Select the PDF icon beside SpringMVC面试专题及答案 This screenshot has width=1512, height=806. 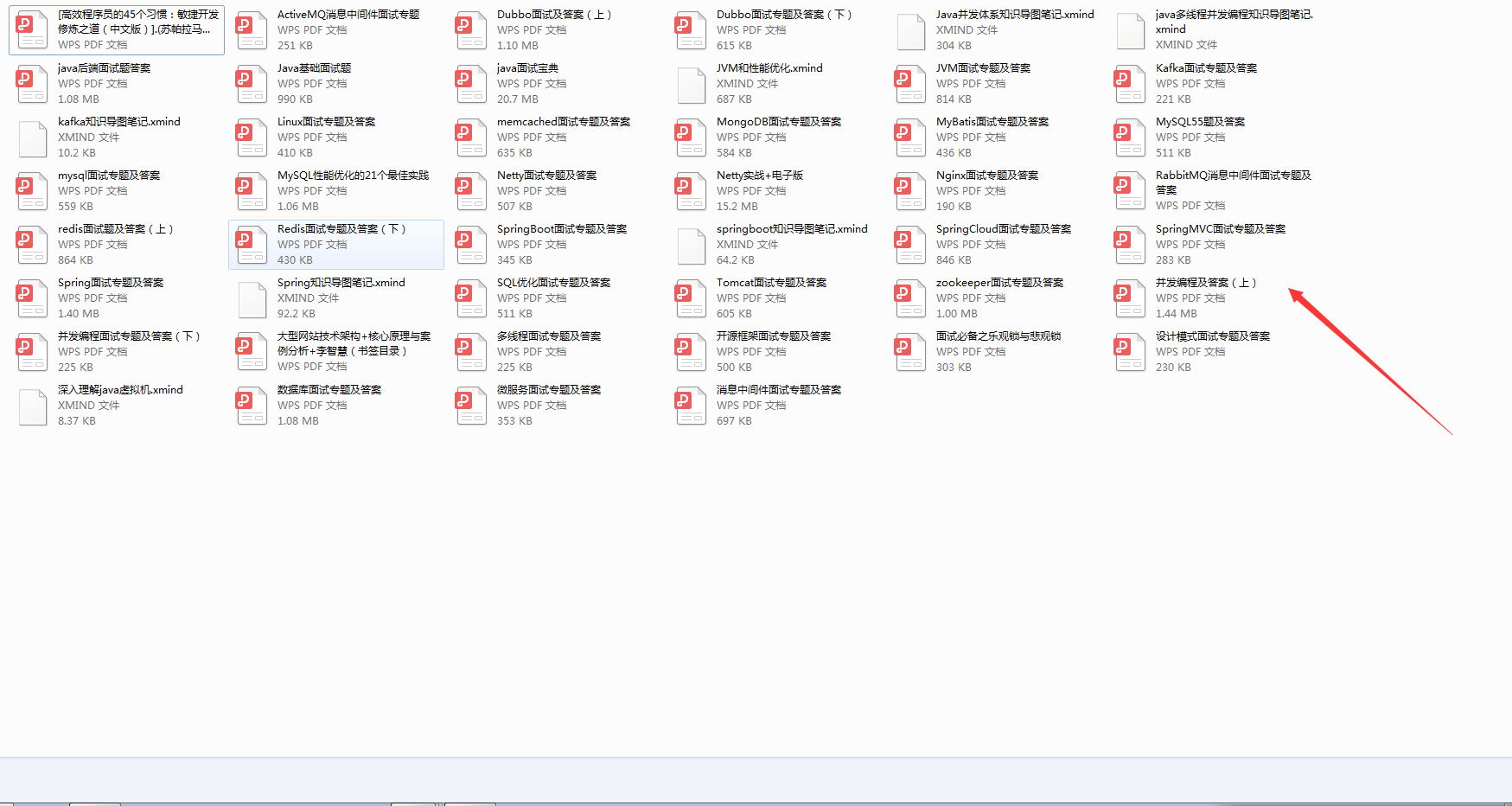click(1130, 245)
